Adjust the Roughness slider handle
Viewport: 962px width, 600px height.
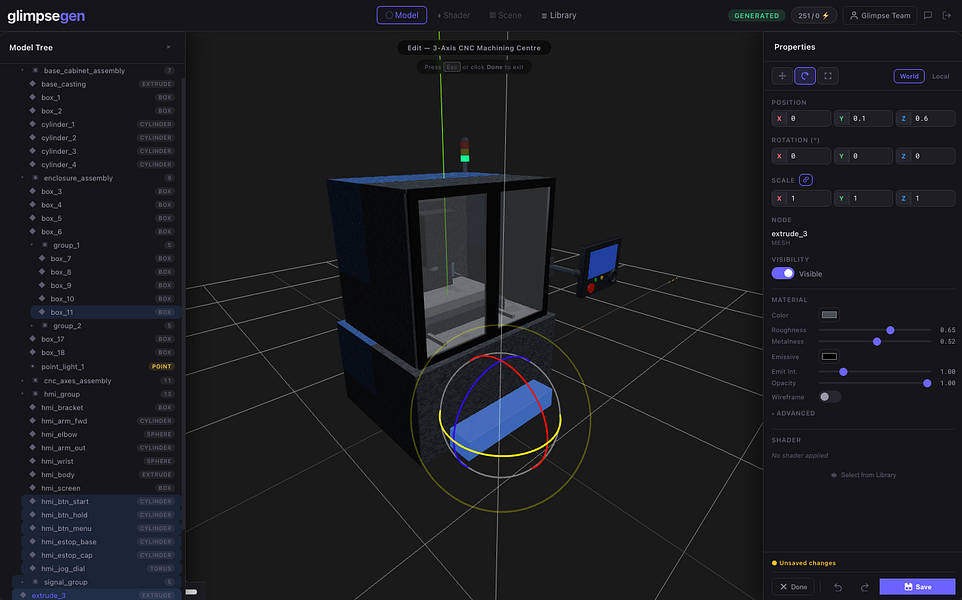tap(890, 330)
